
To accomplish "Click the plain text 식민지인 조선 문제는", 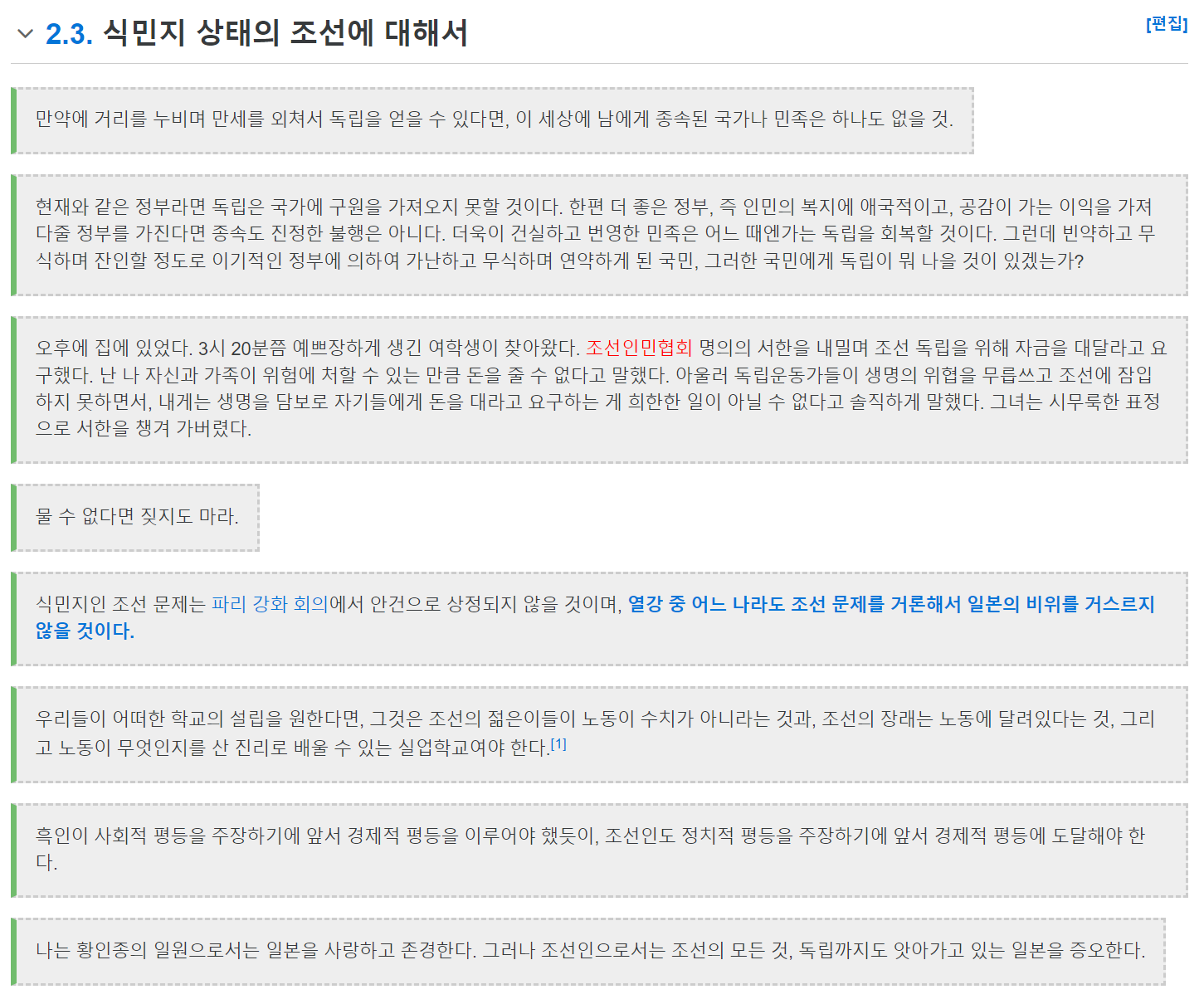I will pos(120,604).
